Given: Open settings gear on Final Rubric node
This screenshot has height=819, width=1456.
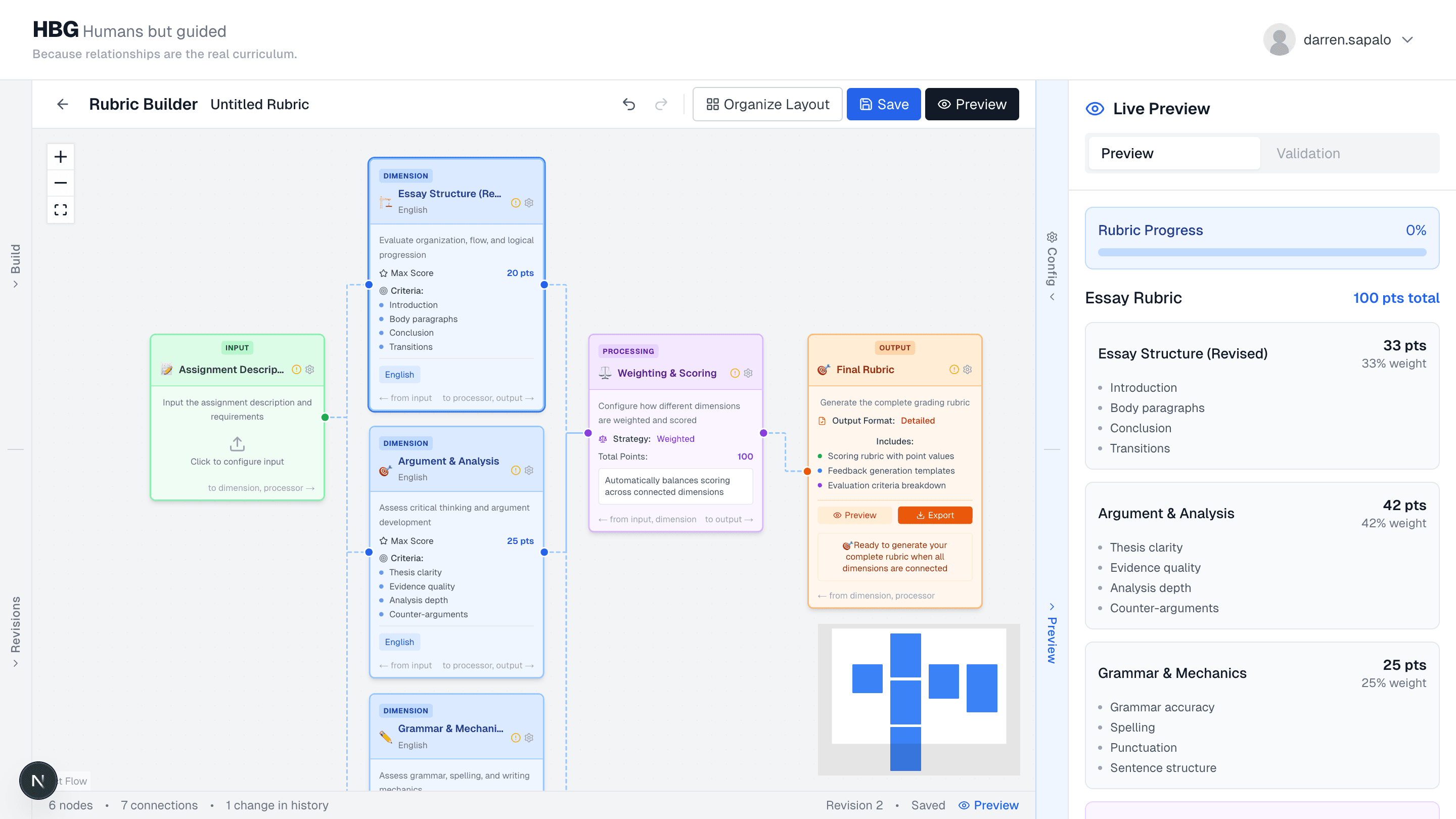Looking at the screenshot, I should (967, 369).
